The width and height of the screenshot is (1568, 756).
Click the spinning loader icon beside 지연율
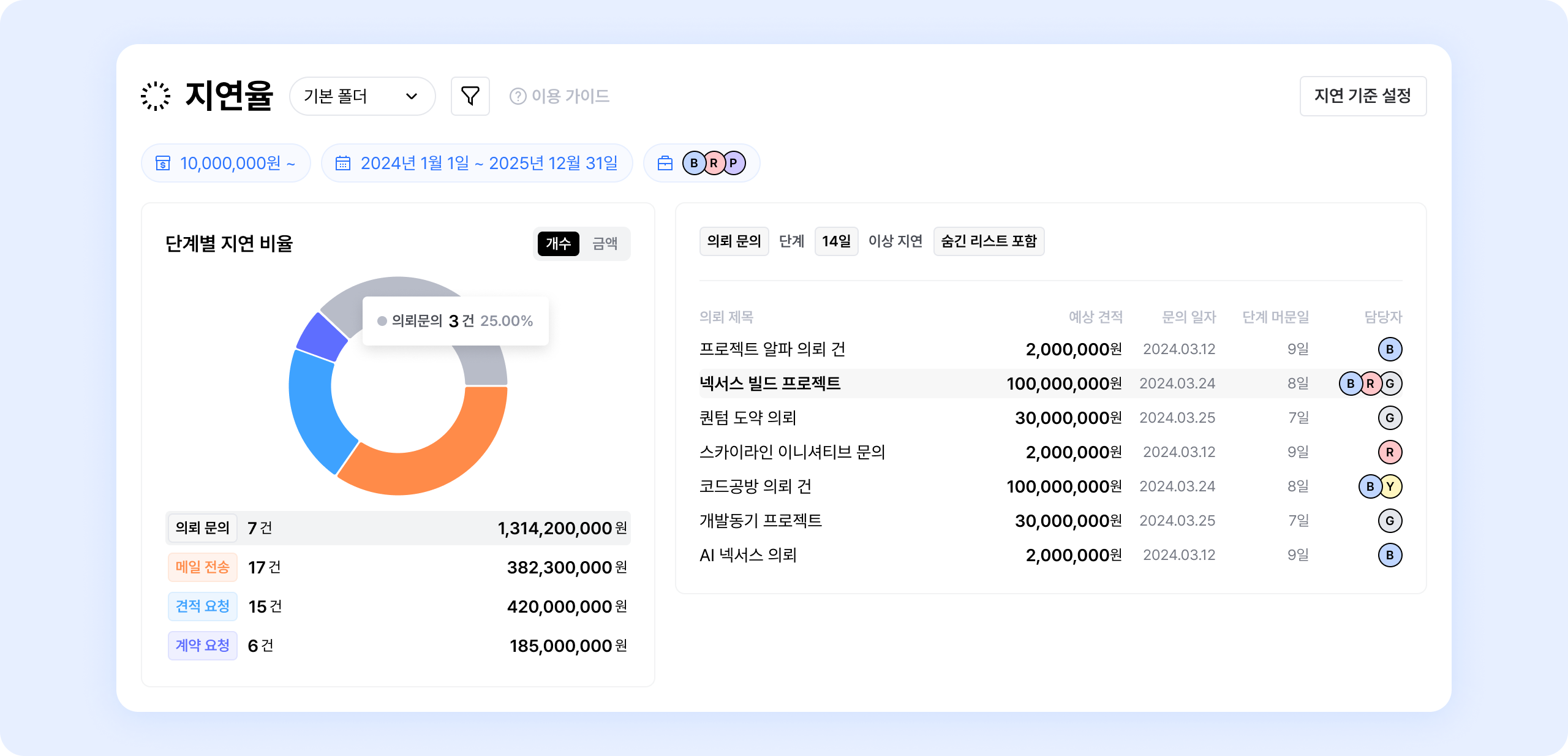pyautogui.click(x=156, y=96)
